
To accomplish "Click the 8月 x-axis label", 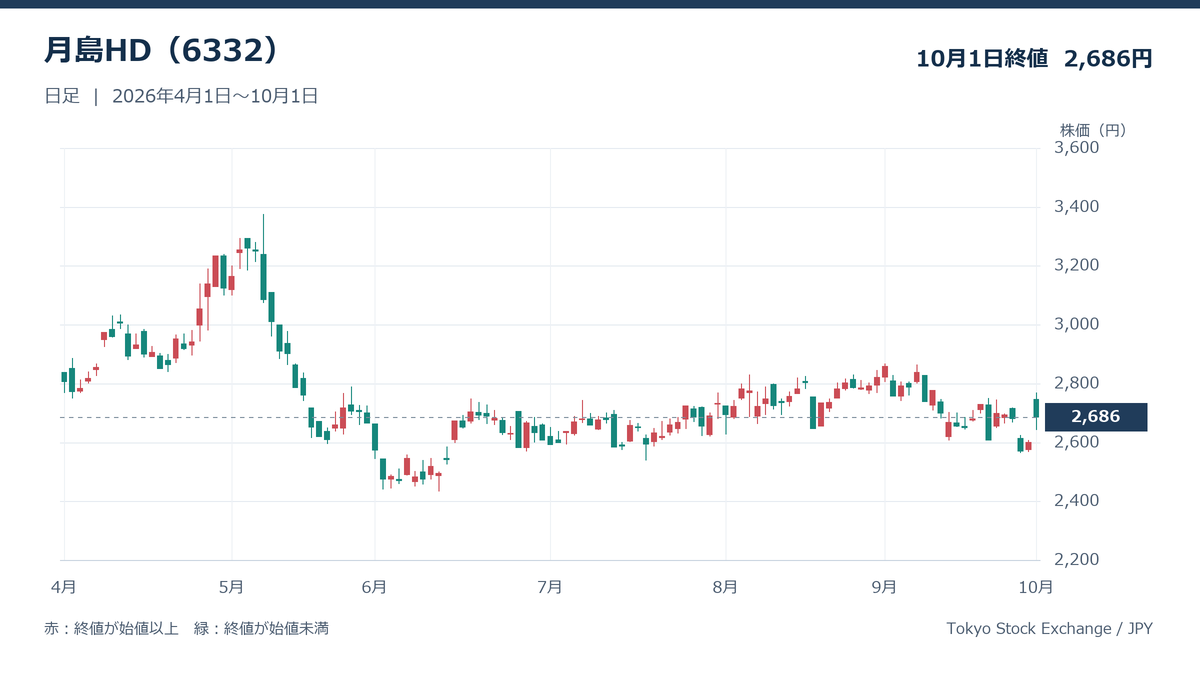I will pos(726,586).
